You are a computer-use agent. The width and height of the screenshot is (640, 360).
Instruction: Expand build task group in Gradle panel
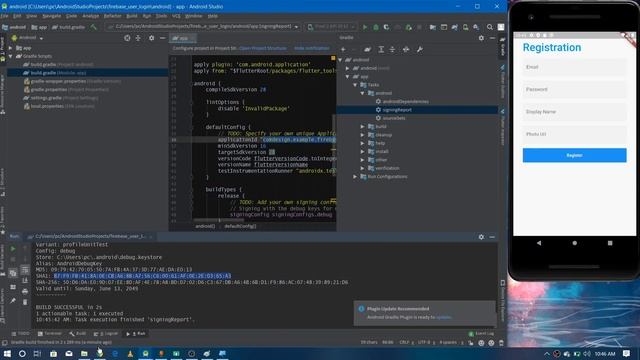(362, 127)
